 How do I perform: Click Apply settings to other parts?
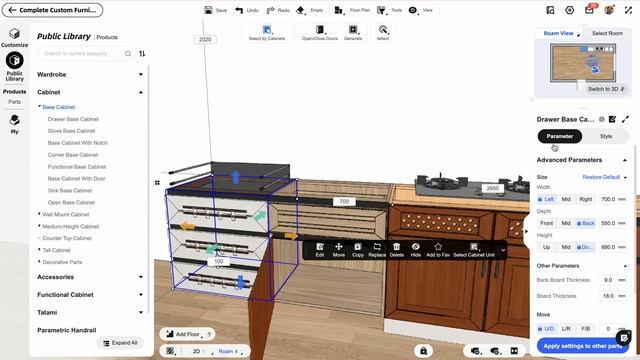coord(582,346)
